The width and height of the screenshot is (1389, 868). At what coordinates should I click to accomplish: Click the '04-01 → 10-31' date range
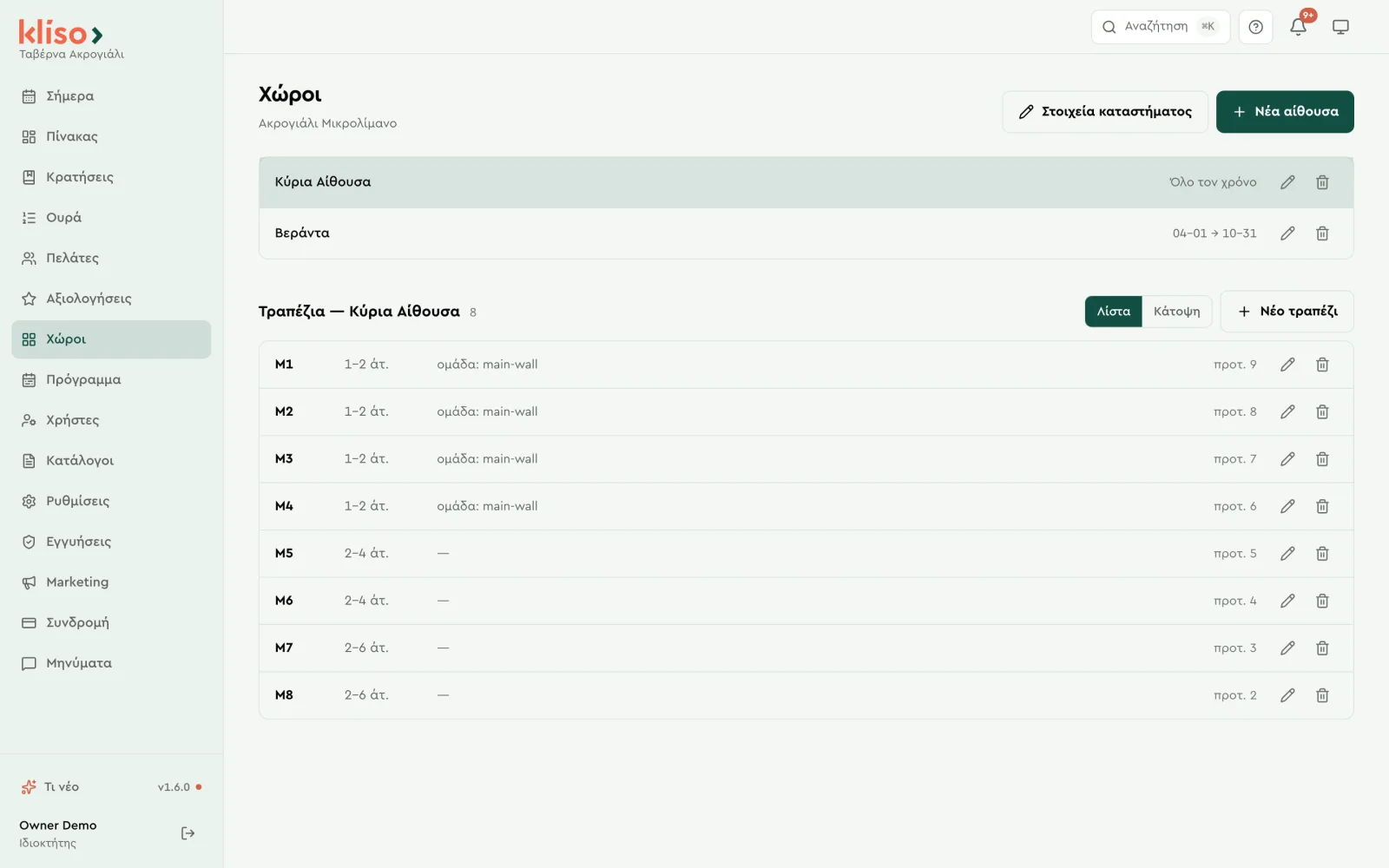coord(1215,233)
